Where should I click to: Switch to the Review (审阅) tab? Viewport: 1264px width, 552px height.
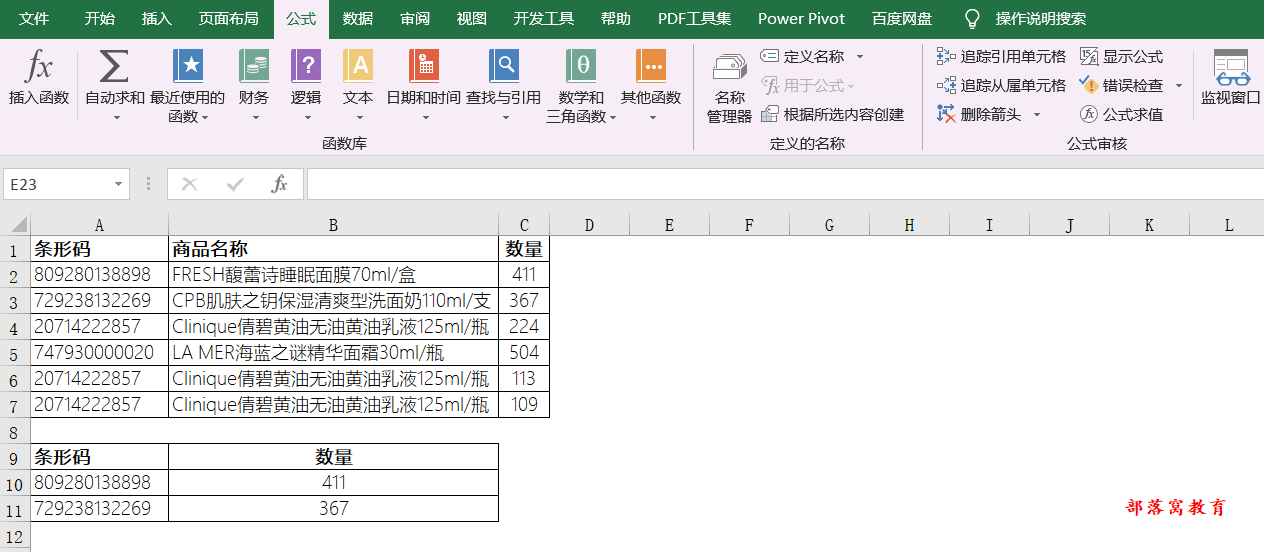pos(415,19)
